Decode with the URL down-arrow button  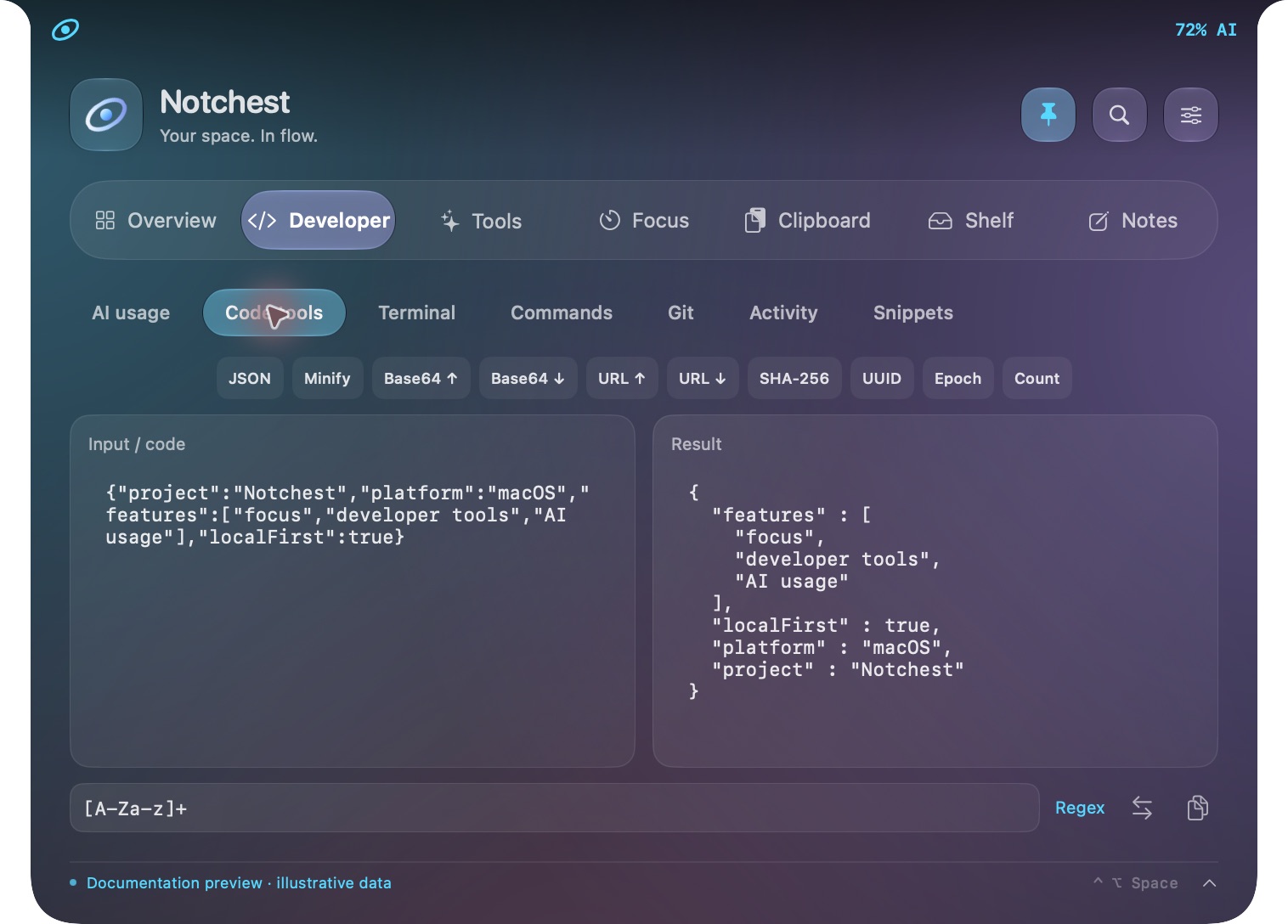point(703,379)
